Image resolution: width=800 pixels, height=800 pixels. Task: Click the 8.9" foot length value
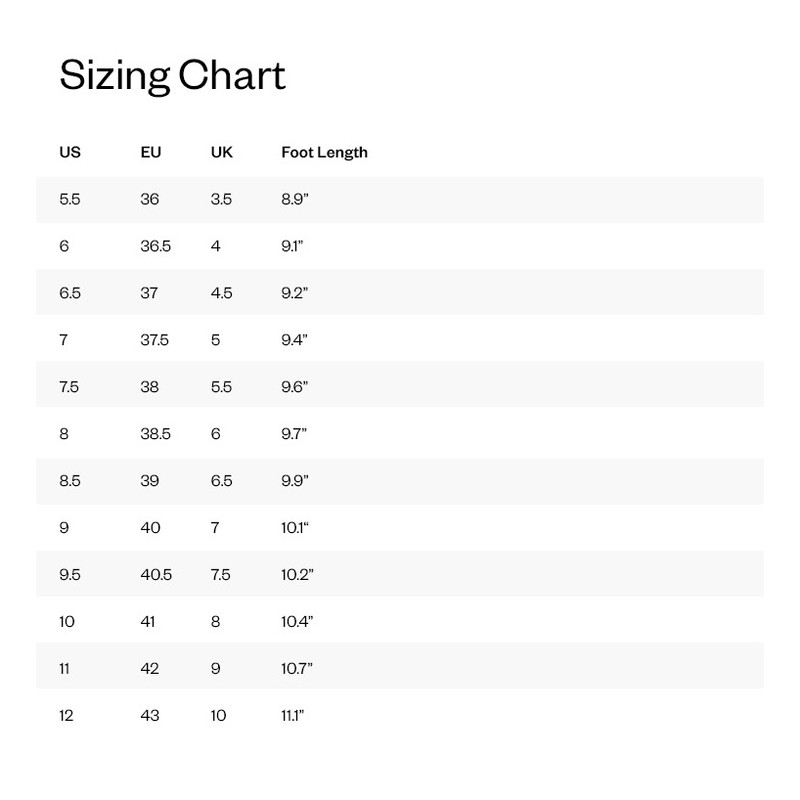294,199
